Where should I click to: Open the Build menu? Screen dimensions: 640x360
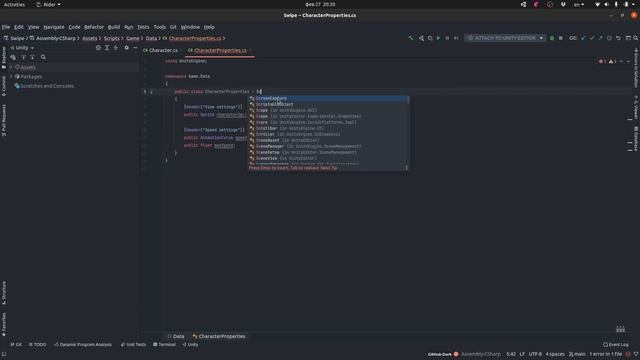(x=114, y=27)
